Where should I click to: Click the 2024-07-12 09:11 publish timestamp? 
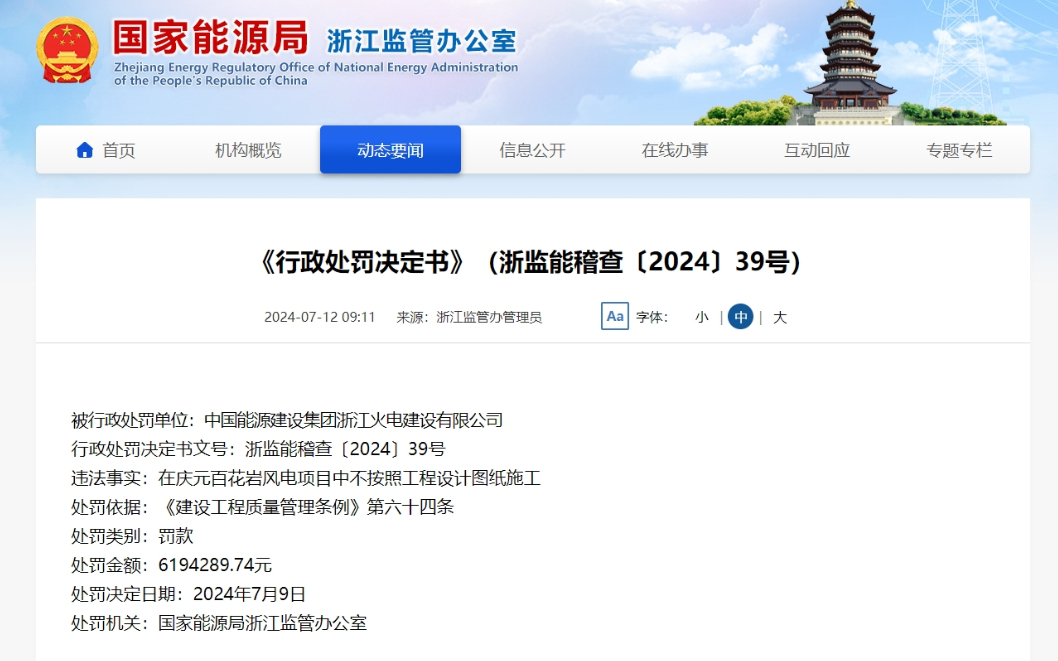(319, 317)
